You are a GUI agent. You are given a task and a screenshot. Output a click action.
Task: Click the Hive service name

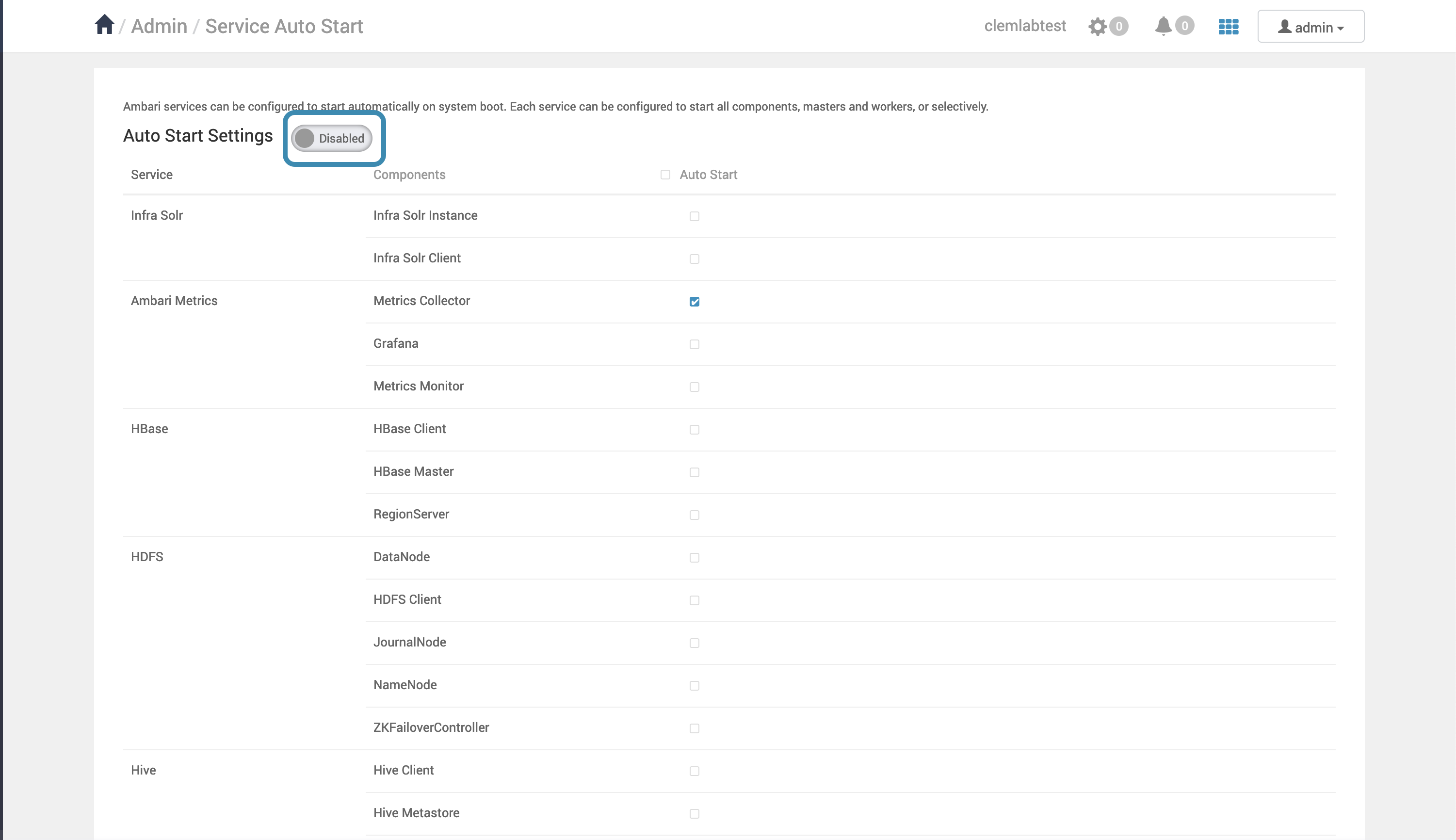pos(144,770)
